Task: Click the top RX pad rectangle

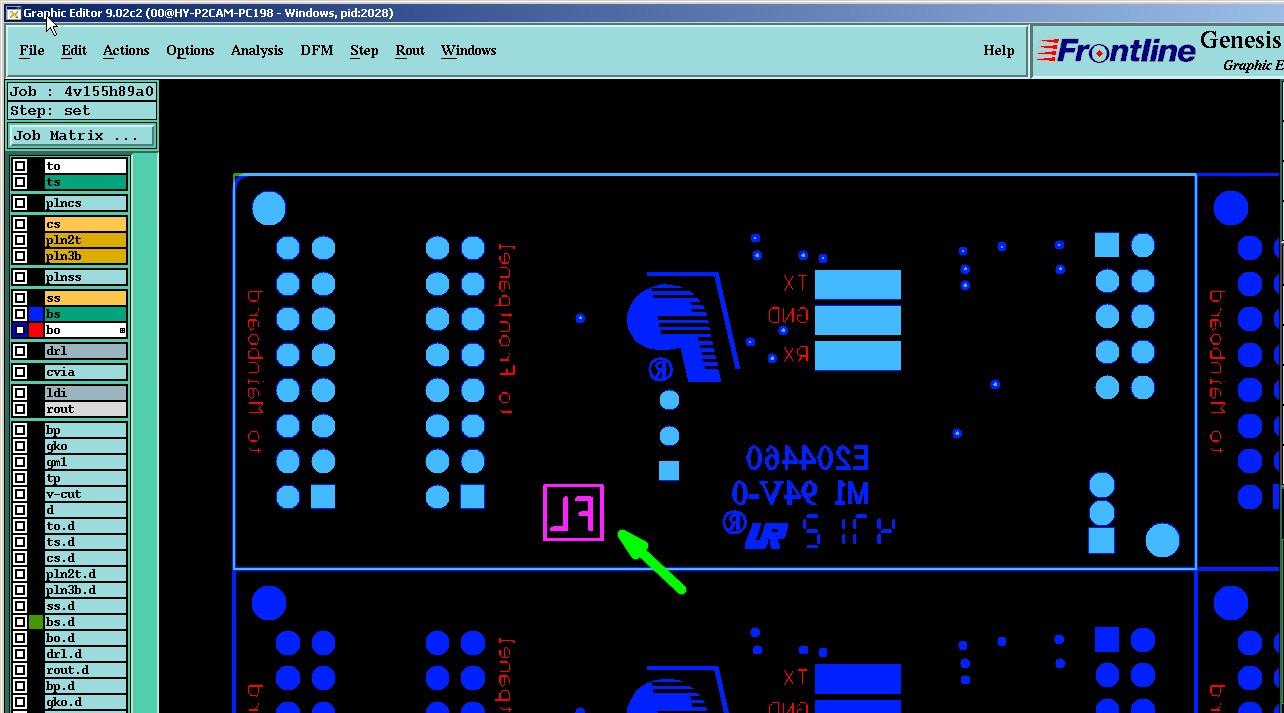Action: (x=858, y=355)
